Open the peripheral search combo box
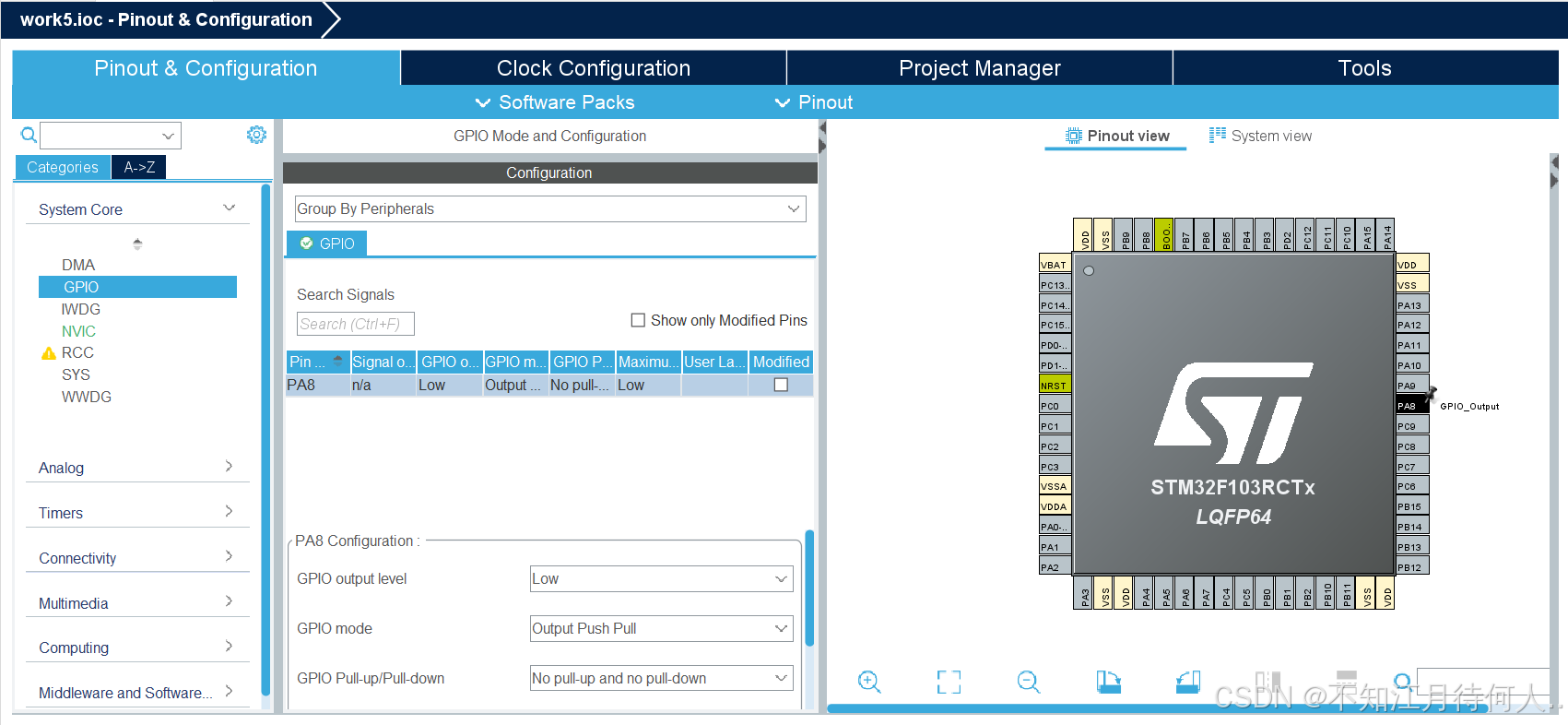Screen dimensions: 1568x725 coord(111,136)
